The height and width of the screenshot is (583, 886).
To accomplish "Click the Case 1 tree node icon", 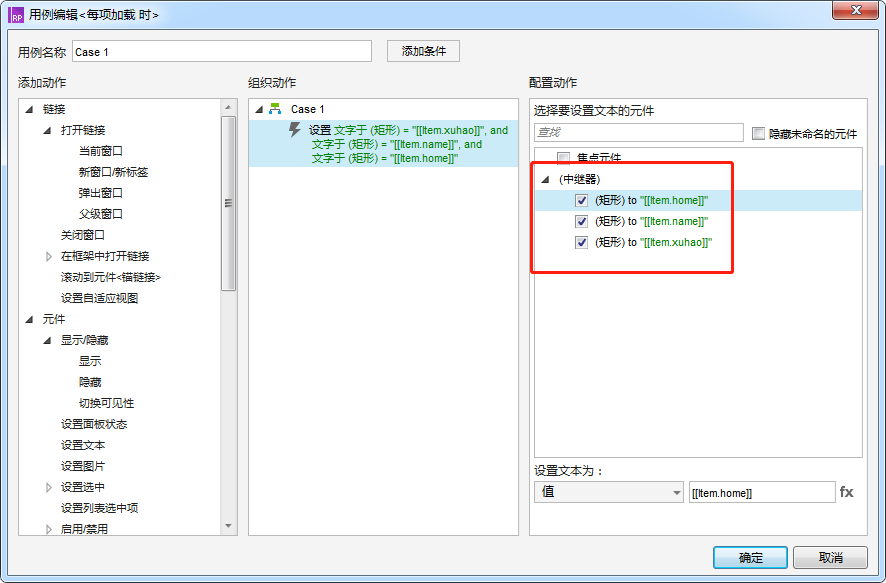I will click(275, 109).
